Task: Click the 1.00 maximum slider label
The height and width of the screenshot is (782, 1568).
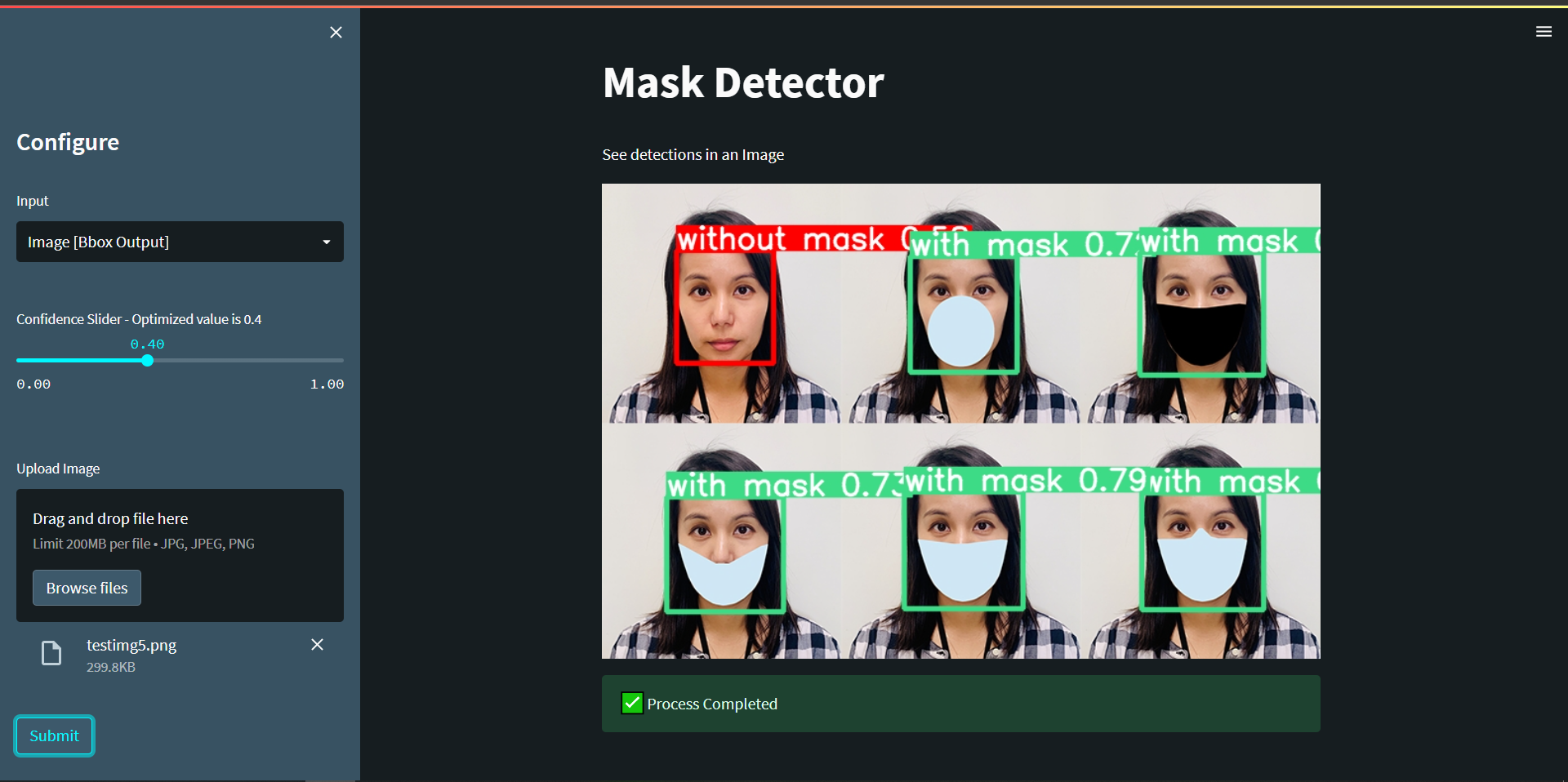Action: point(327,384)
